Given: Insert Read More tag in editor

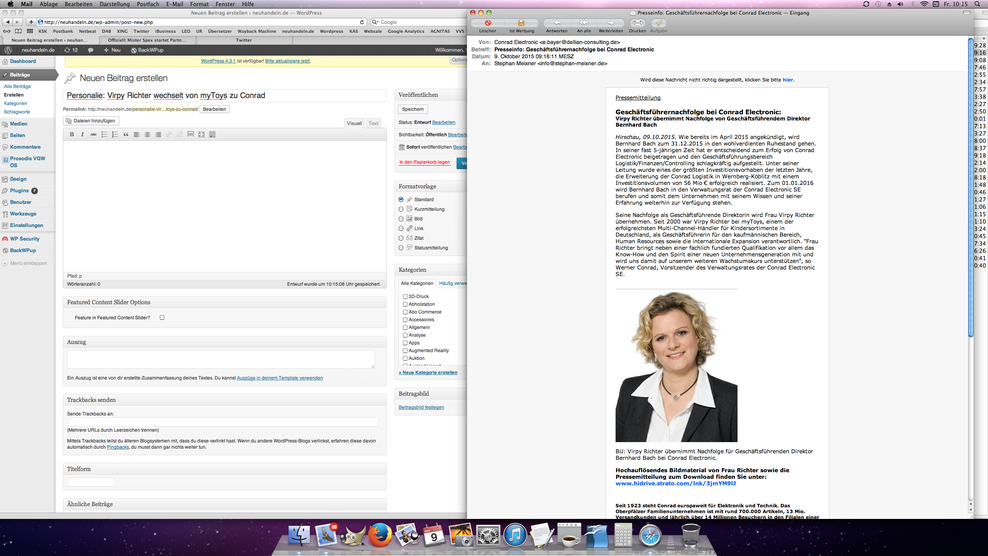Looking at the screenshot, I should pyautogui.click(x=190, y=134).
